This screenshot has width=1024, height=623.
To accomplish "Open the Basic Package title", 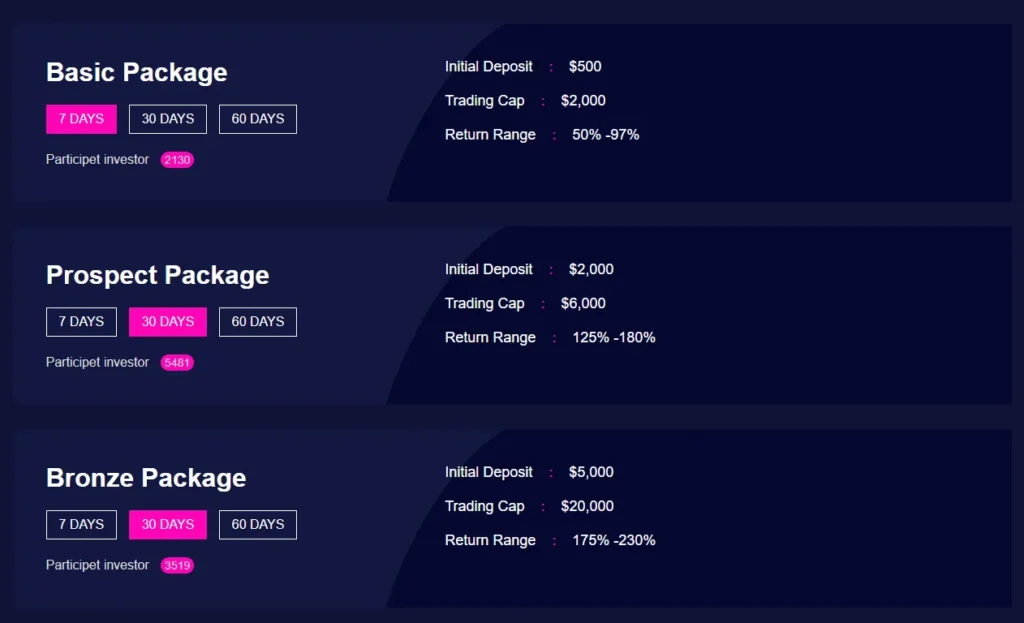I will (137, 73).
